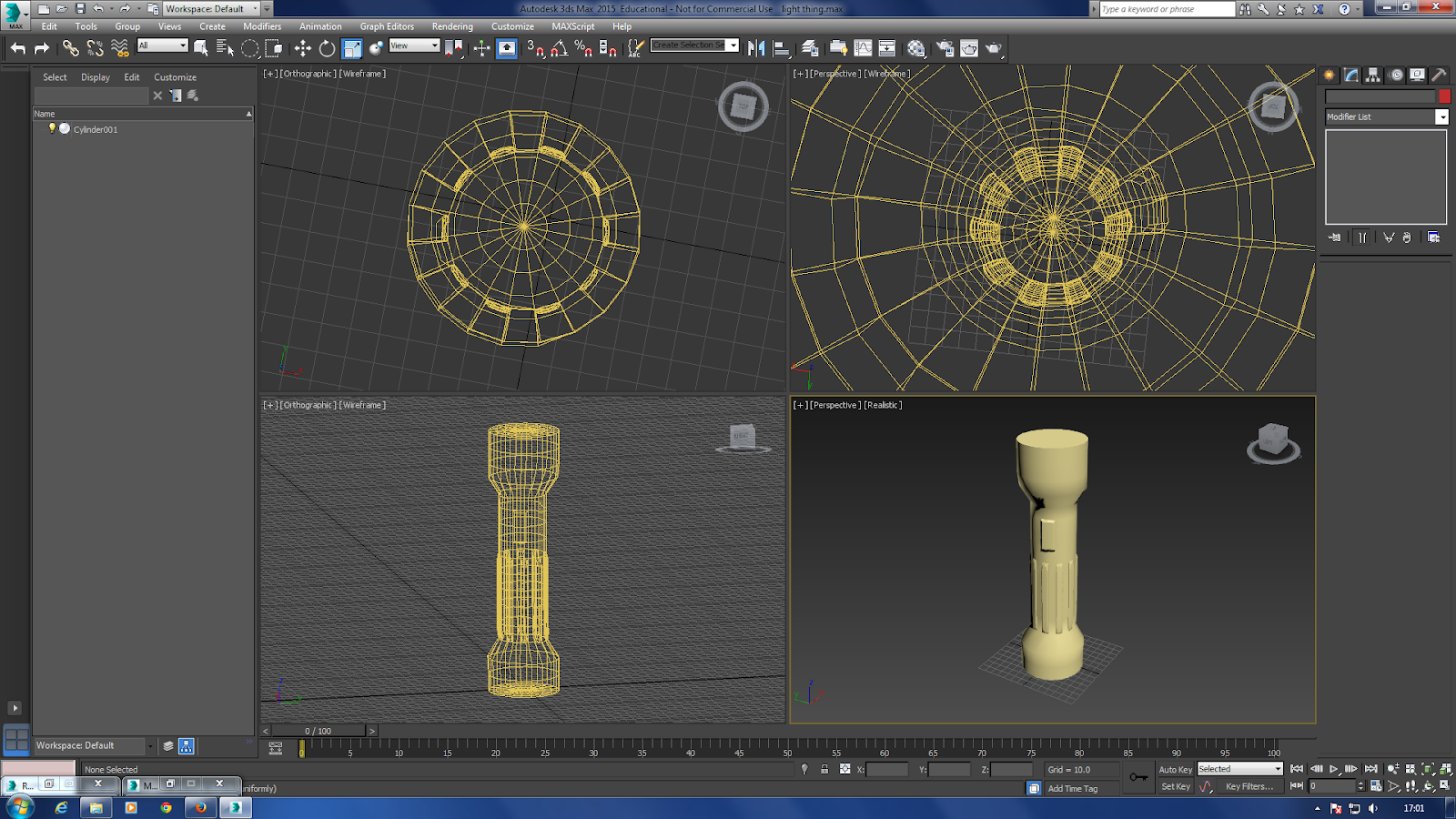The image size is (1456, 819).
Task: Activate the Select and Uniform Scale tool
Action: [x=352, y=48]
